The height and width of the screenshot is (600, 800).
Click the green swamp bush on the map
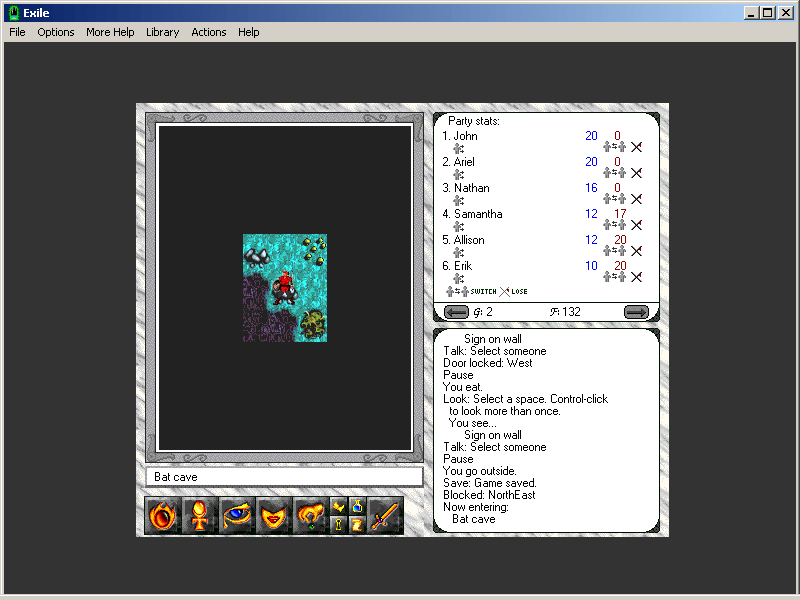[x=313, y=324]
